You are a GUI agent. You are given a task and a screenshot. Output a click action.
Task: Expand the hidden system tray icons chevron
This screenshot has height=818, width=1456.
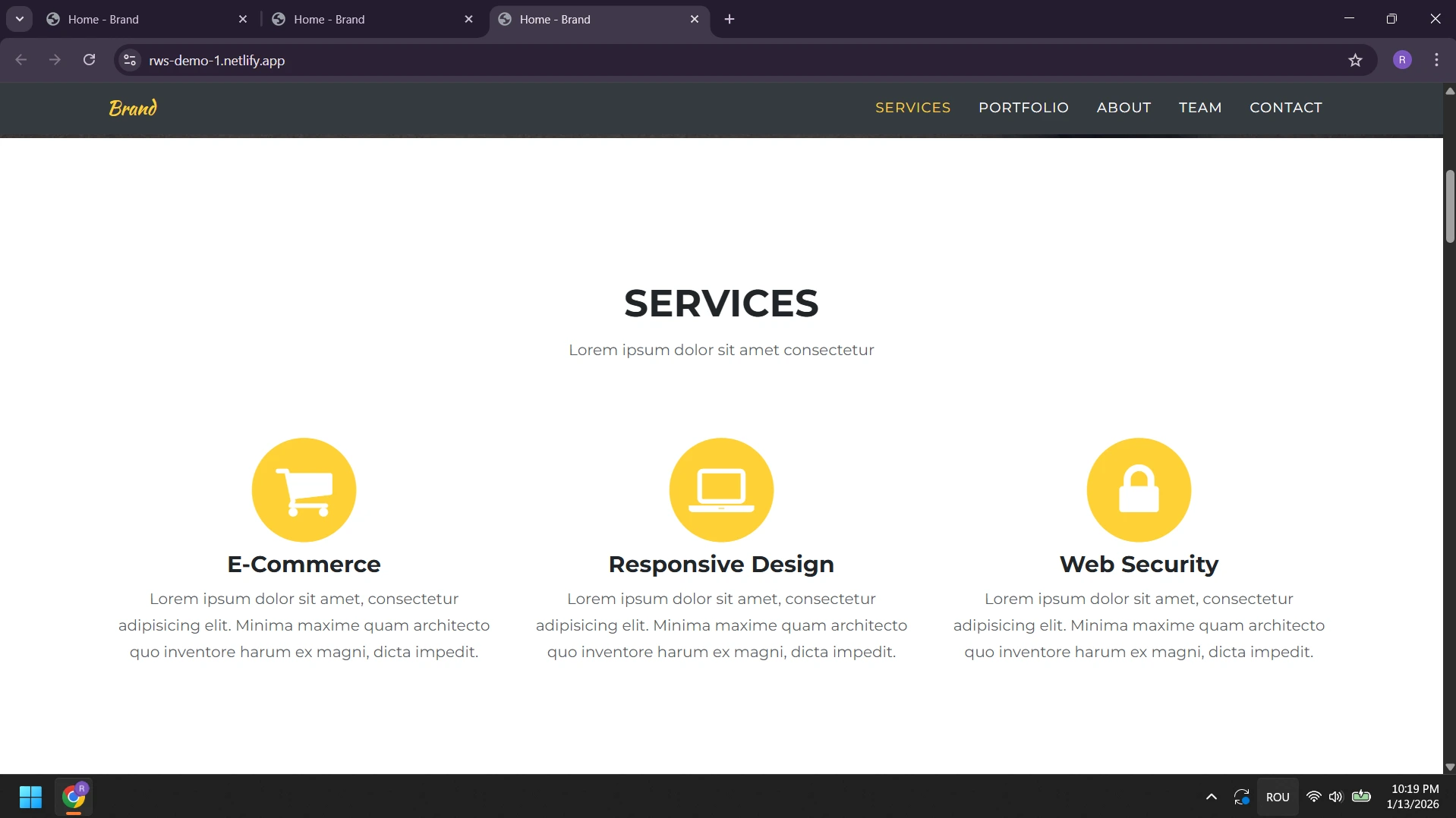(x=1212, y=797)
